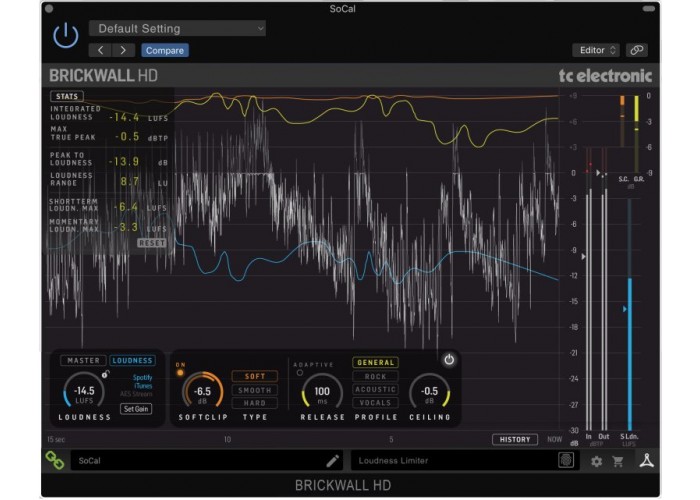Image resolution: width=700 pixels, height=500 pixels.
Task: Click the green chain link icon
Action: (x=55, y=460)
